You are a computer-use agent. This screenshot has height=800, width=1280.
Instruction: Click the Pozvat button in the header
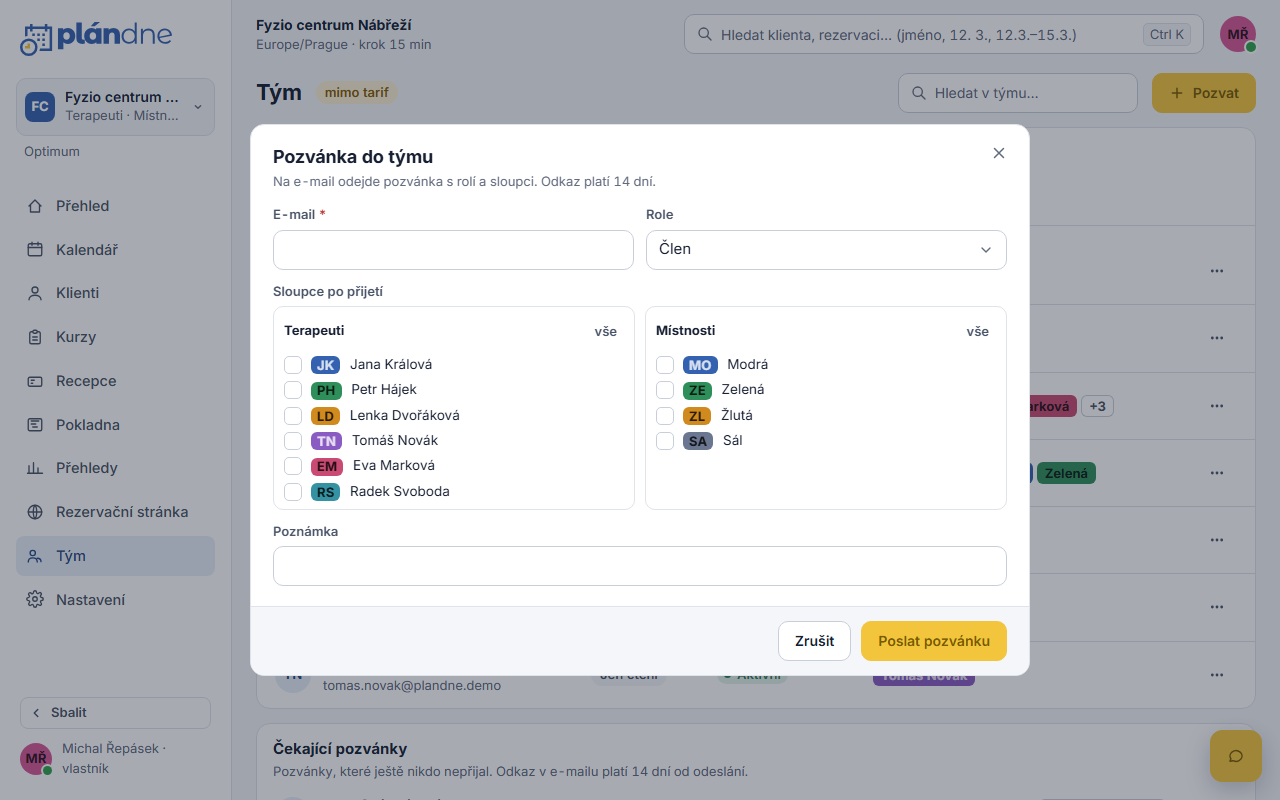(x=1204, y=93)
